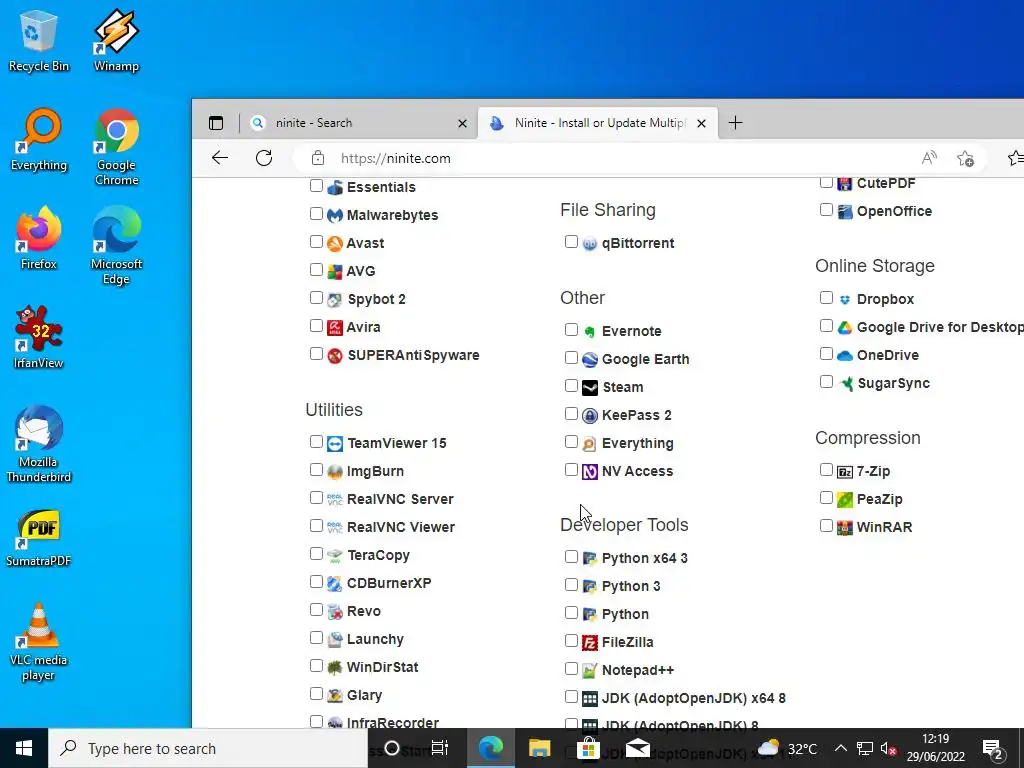Open the Mail app in the taskbar
The height and width of the screenshot is (768, 1024).
[x=637, y=748]
